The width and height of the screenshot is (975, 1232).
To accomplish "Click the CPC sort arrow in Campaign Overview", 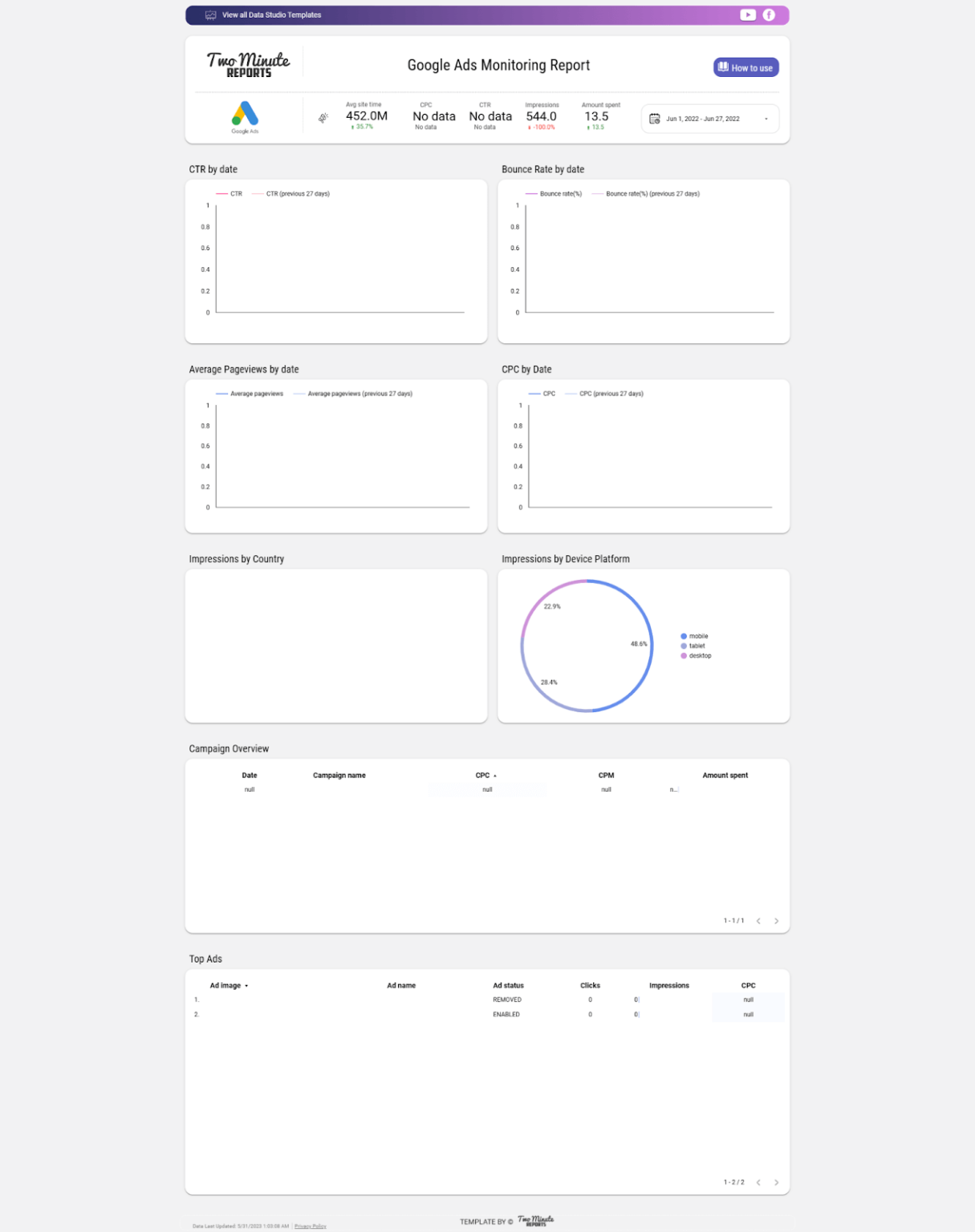I will [494, 775].
